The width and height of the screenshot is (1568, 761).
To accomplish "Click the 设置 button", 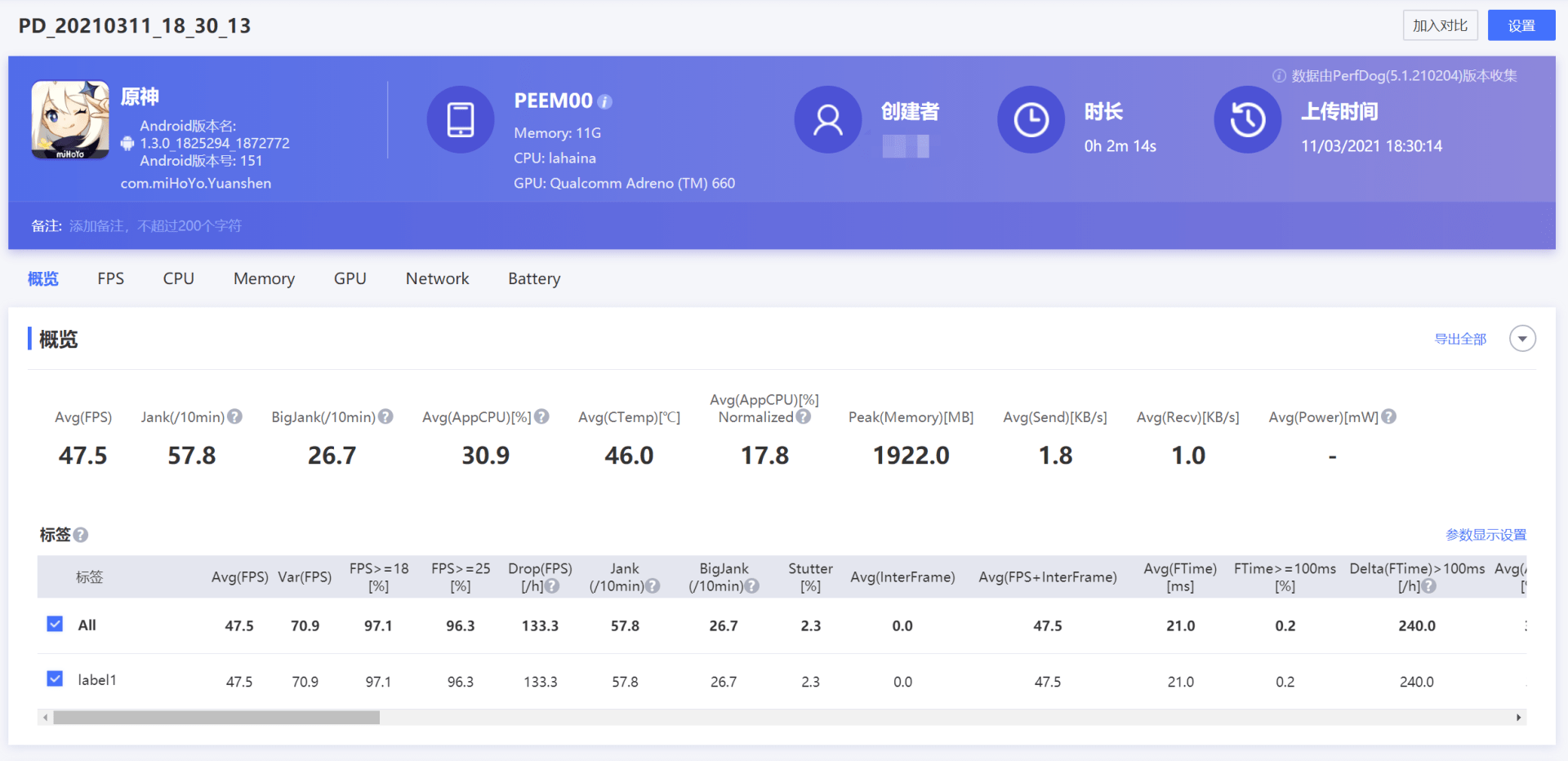I will tap(1521, 25).
